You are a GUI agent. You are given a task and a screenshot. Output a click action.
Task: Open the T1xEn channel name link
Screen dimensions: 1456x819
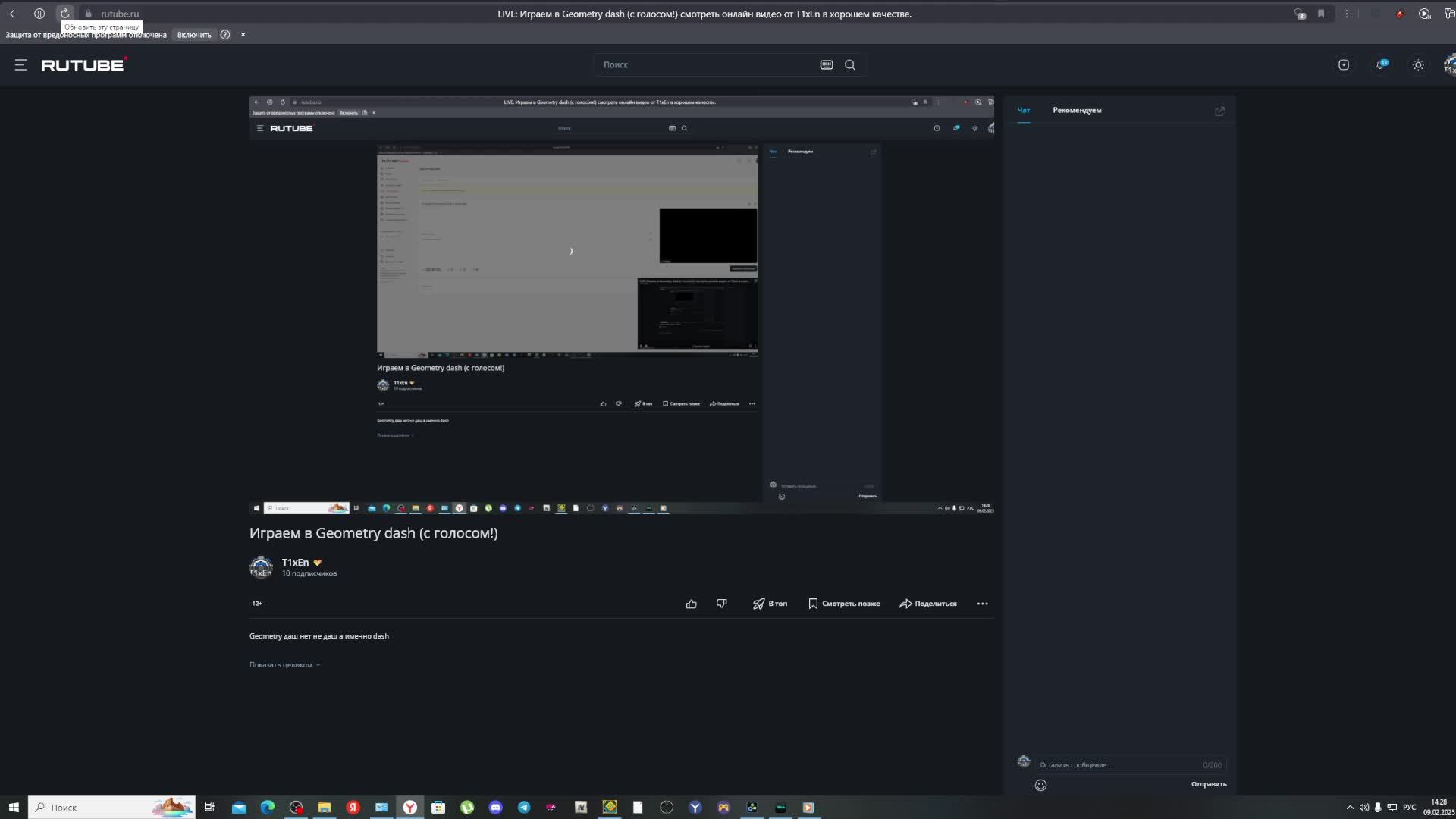click(295, 563)
